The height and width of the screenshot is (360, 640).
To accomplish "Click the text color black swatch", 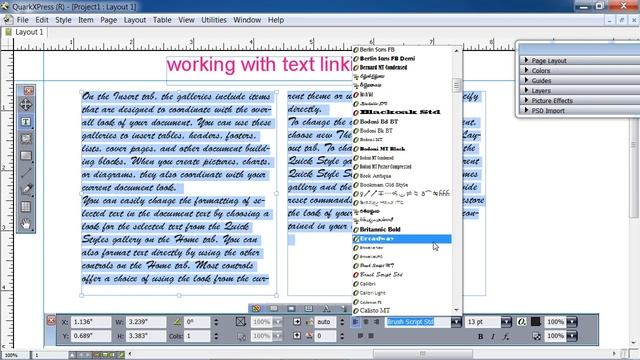I will [x=536, y=322].
